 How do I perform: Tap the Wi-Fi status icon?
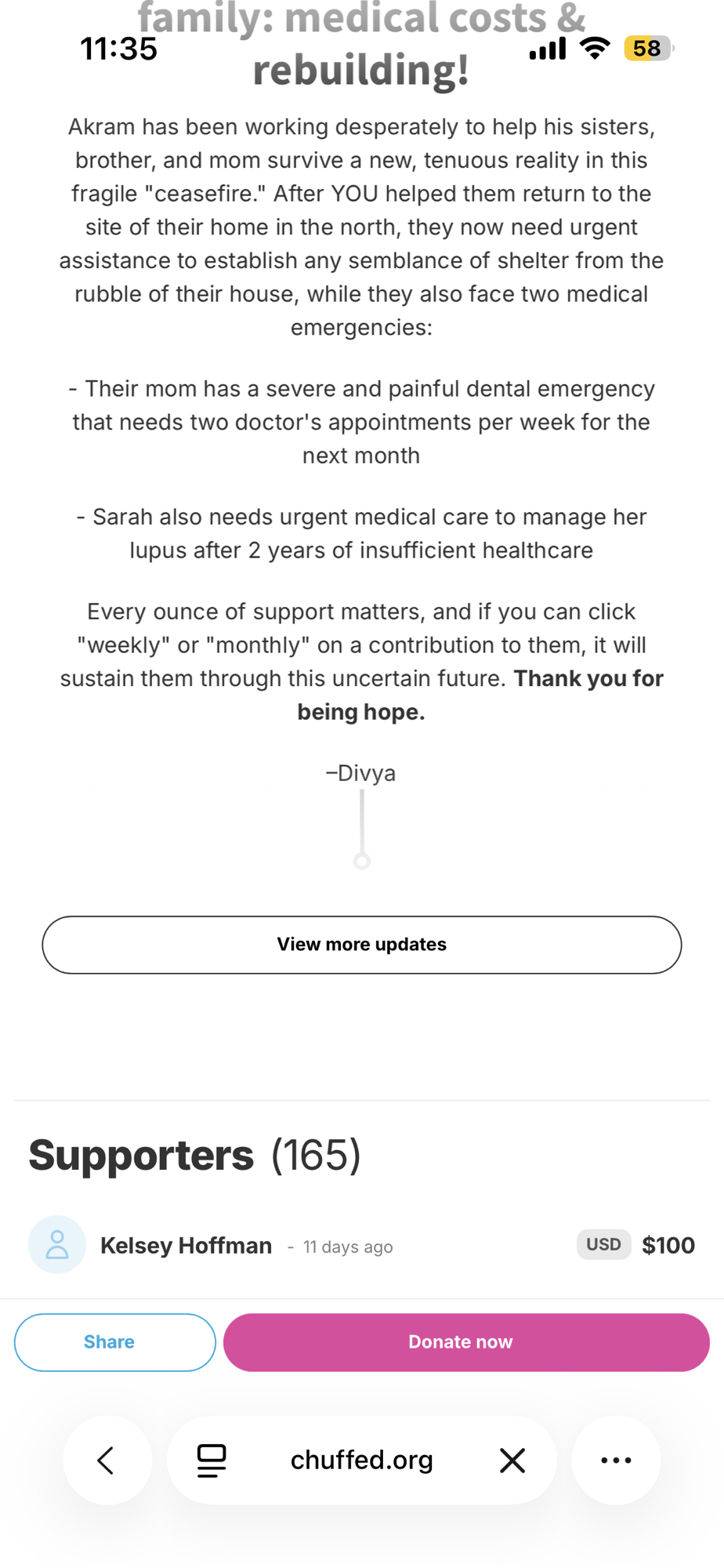tap(595, 49)
